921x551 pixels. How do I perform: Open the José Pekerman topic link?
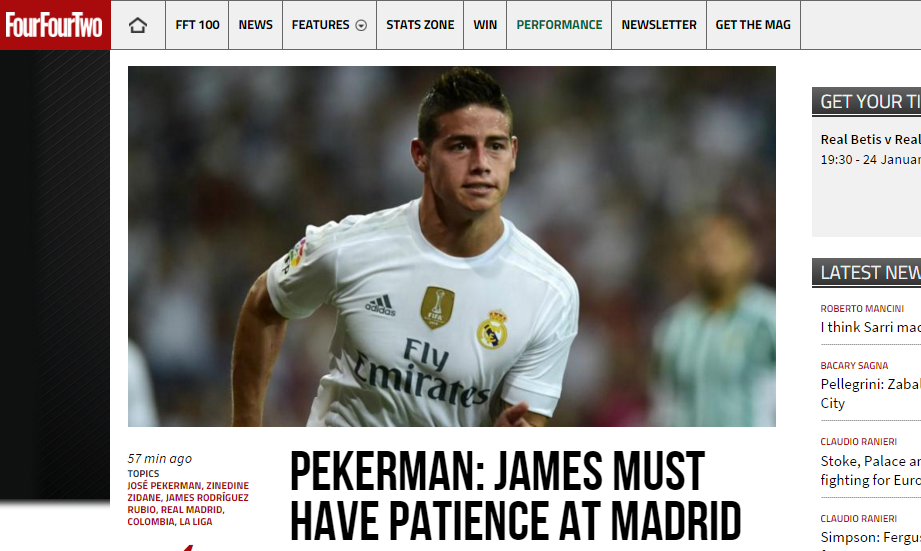pyautogui.click(x=164, y=486)
